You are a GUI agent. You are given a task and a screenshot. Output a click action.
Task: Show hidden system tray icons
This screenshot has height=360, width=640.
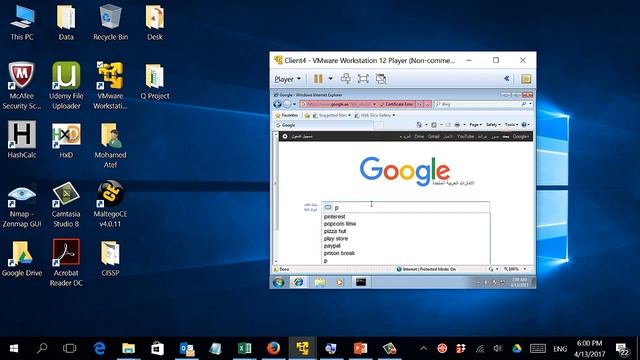pyautogui.click(x=424, y=349)
